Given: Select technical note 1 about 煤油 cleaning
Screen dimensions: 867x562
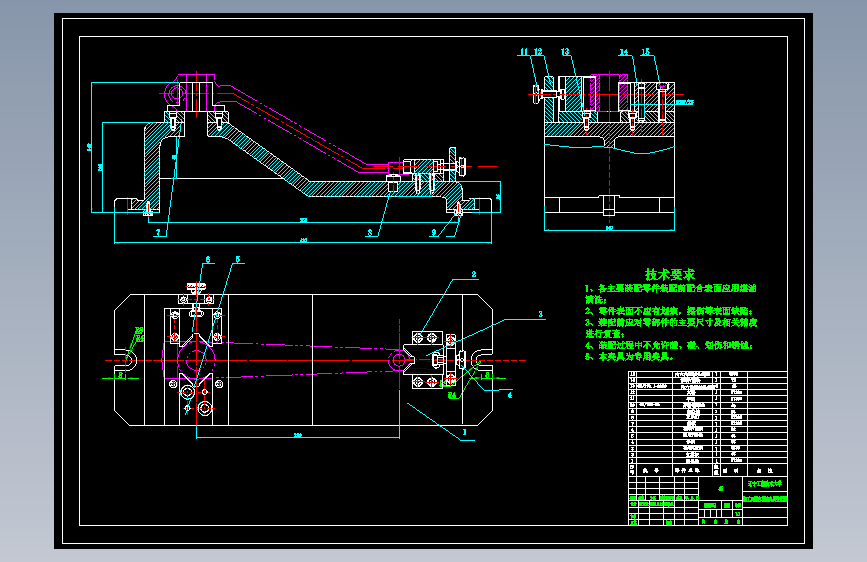Looking at the screenshot, I should coord(670,294).
